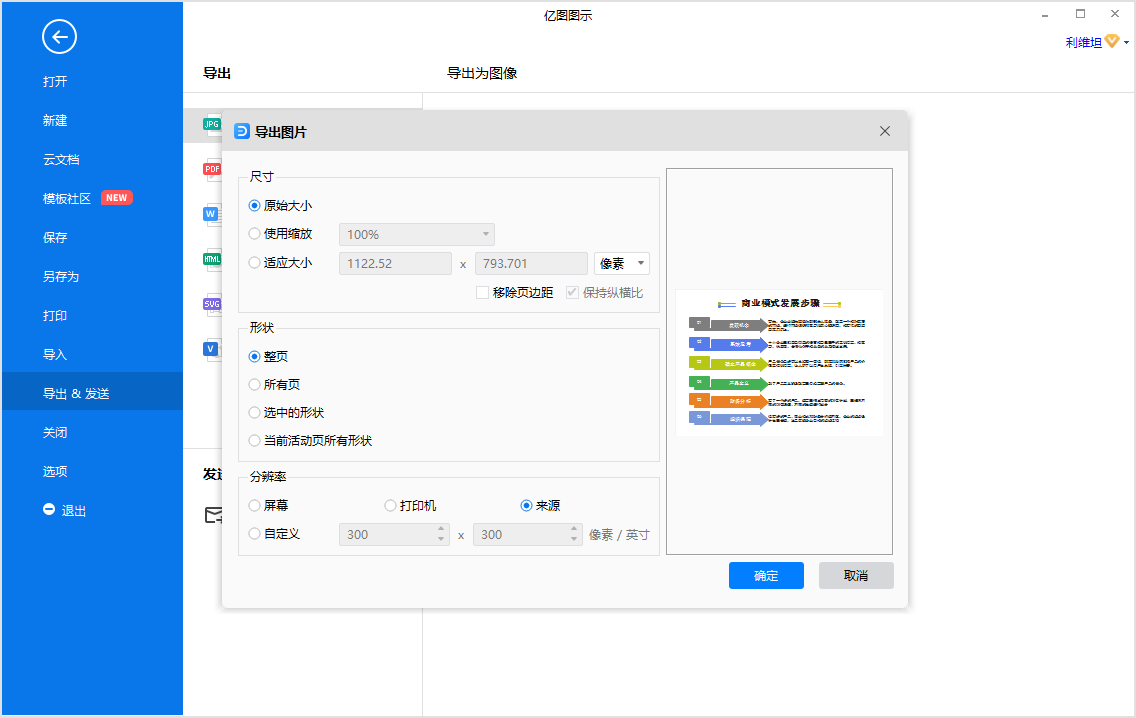The width and height of the screenshot is (1136, 718).
Task: Click the back arrow circle icon
Action: (x=59, y=37)
